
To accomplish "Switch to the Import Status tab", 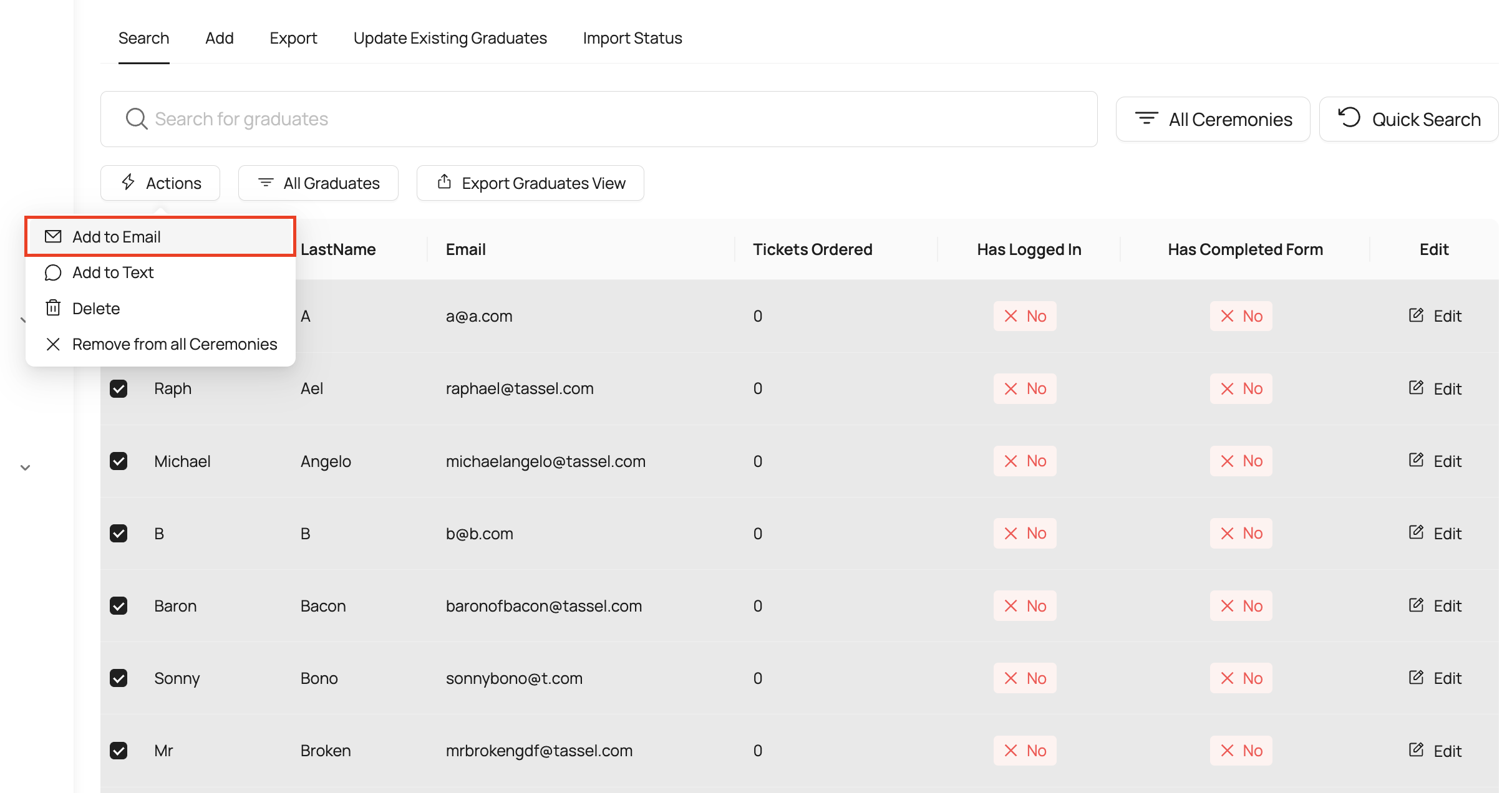I will coord(632,38).
